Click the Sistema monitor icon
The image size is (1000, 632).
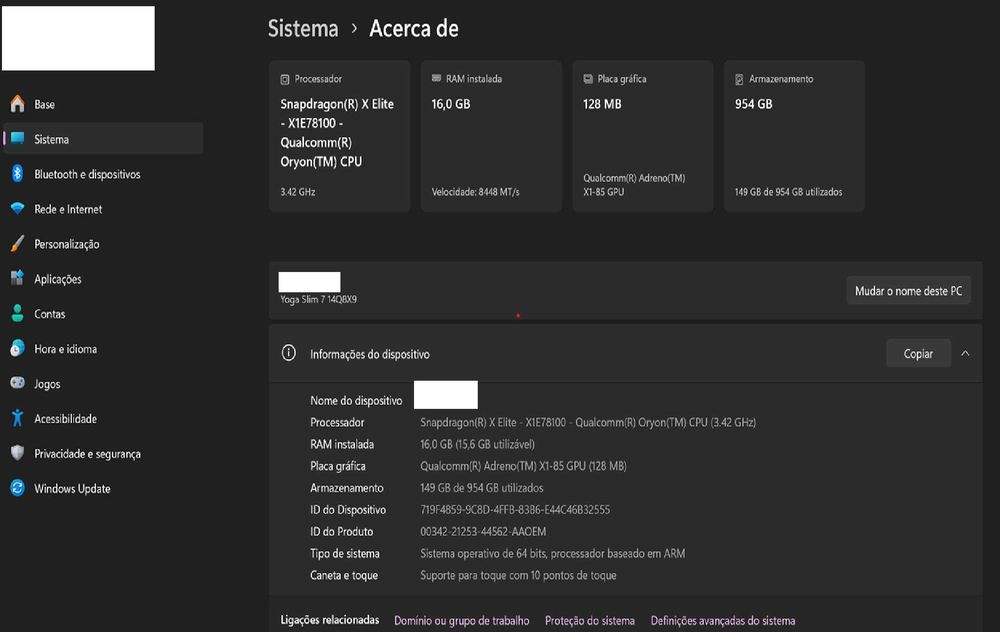pos(17,138)
